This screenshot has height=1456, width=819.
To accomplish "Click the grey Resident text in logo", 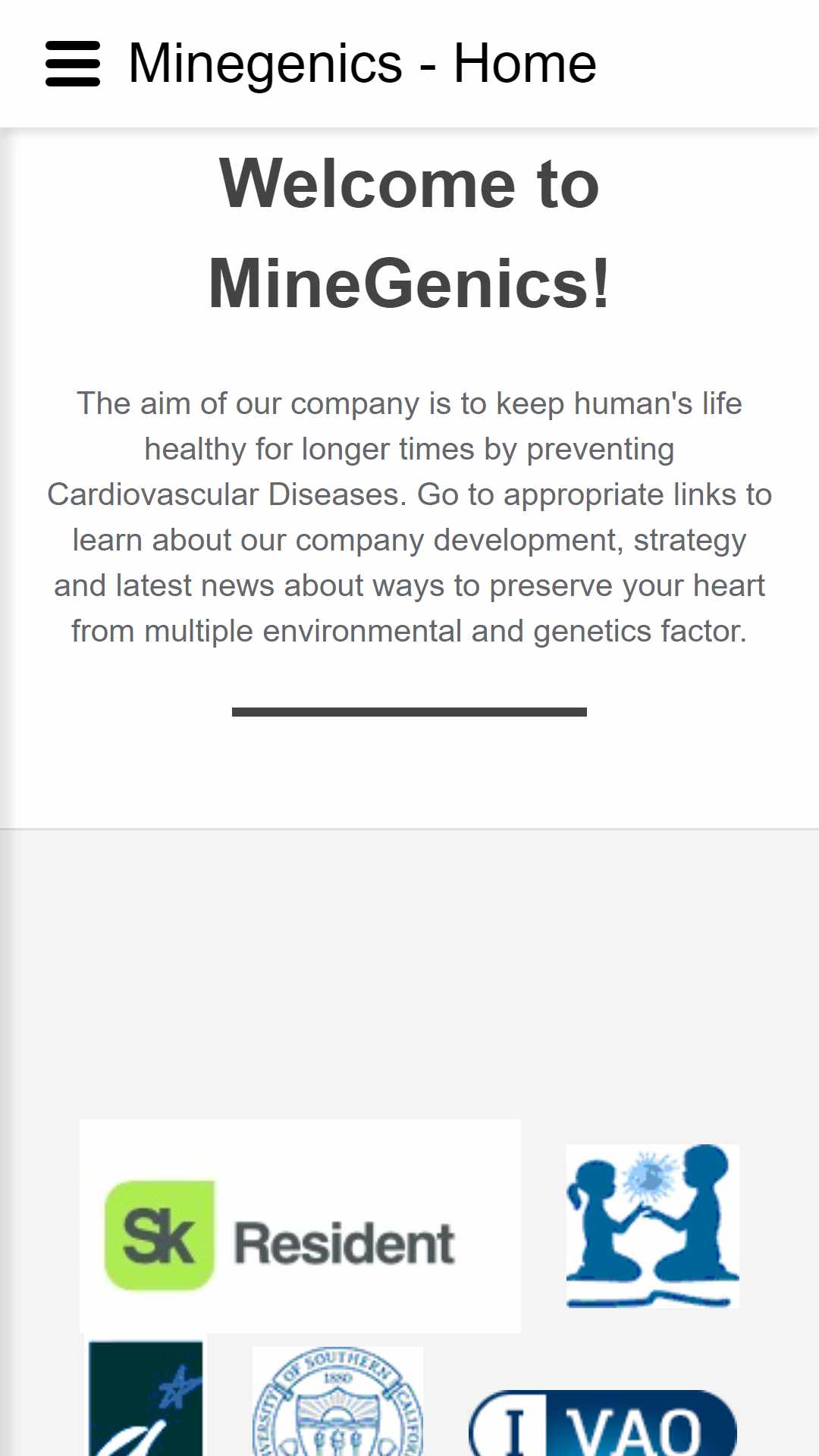I will [344, 1244].
